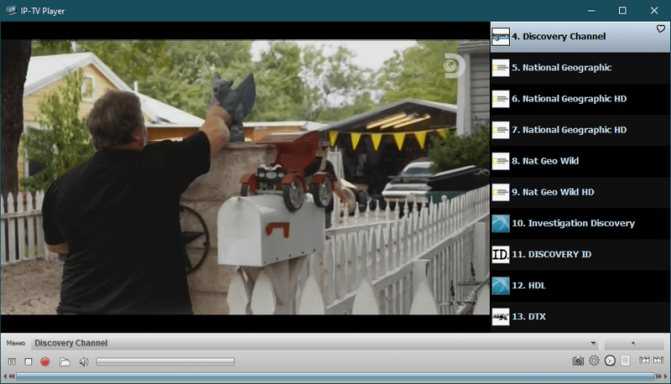Take a screenshot with the camera icon

pyautogui.click(x=578, y=361)
